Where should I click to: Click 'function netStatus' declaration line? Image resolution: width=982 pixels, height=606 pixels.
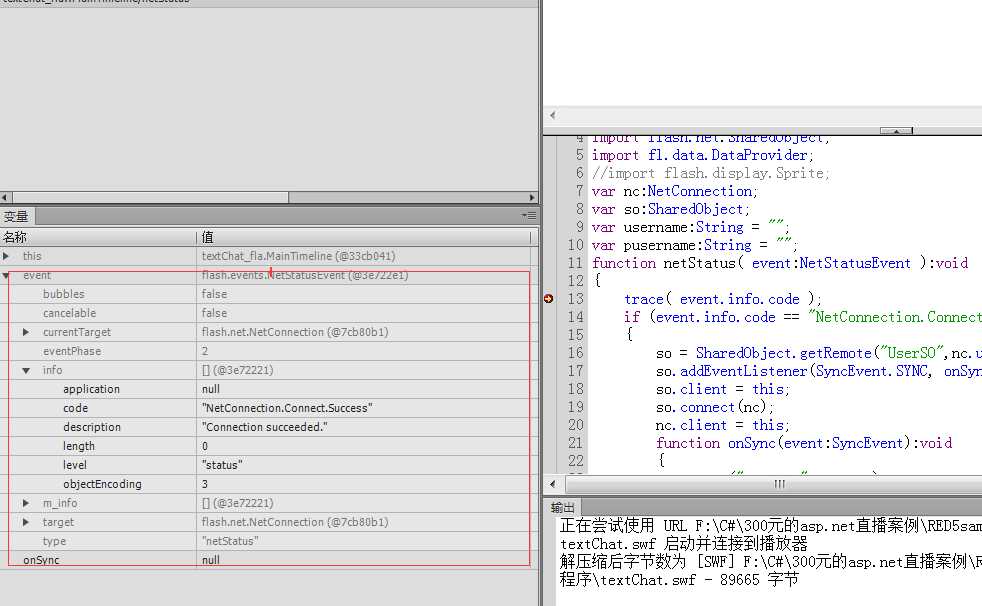(x=780, y=263)
